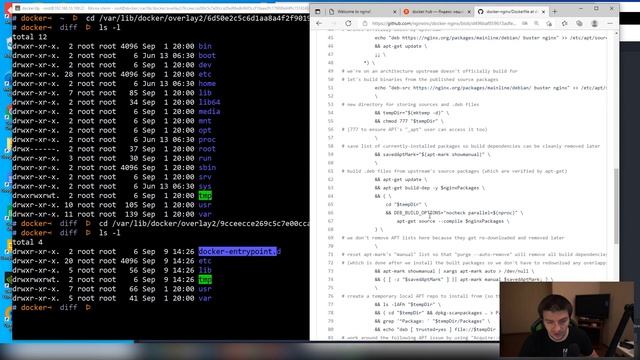Viewport: 640px width, 360px height.
Task: Close the Welcome to nginx tab
Action: tap(395, 12)
